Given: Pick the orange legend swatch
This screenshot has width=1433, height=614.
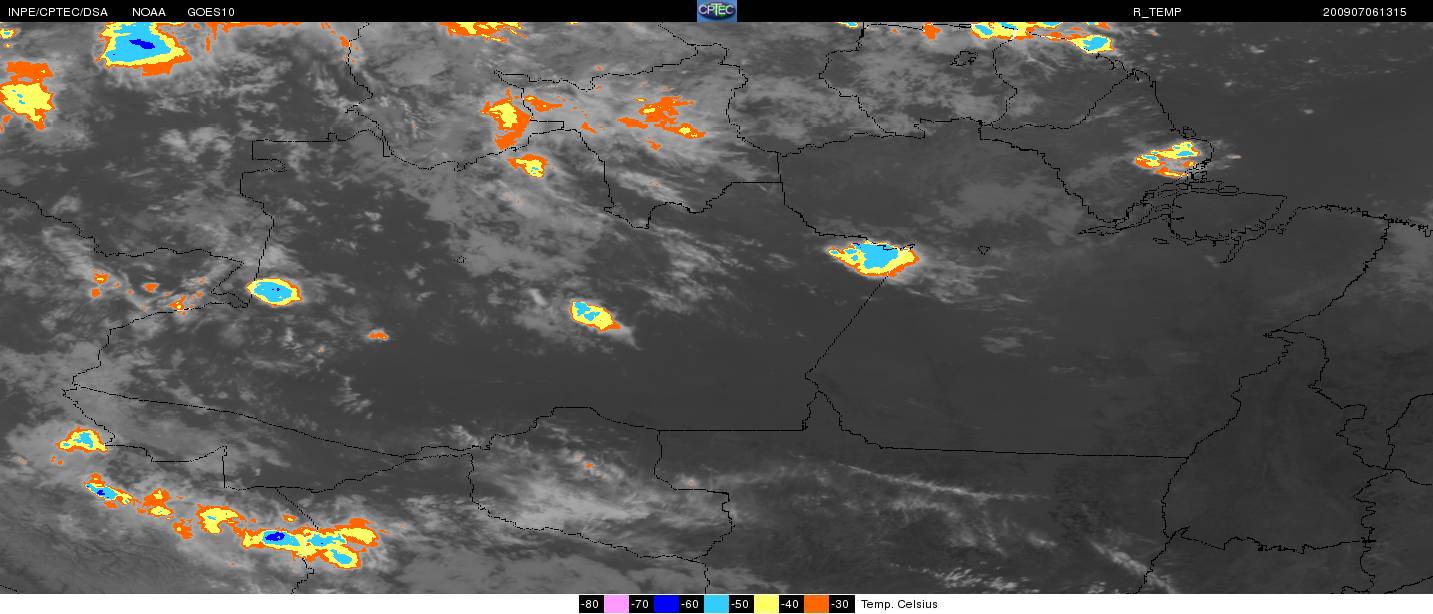Looking at the screenshot, I should (x=816, y=604).
